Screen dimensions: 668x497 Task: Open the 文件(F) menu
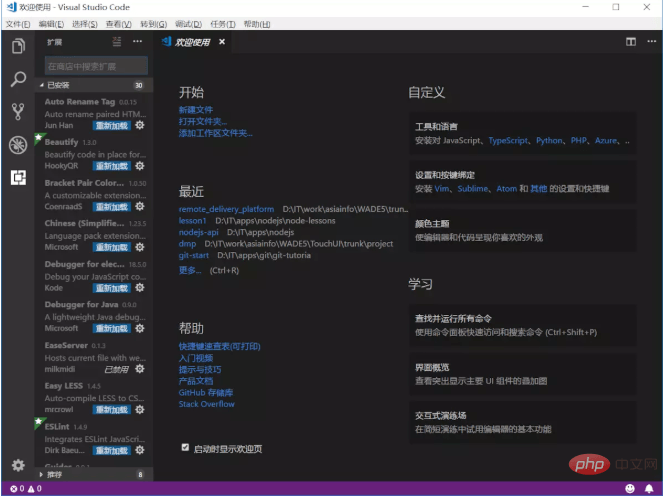pyautogui.click(x=17, y=24)
